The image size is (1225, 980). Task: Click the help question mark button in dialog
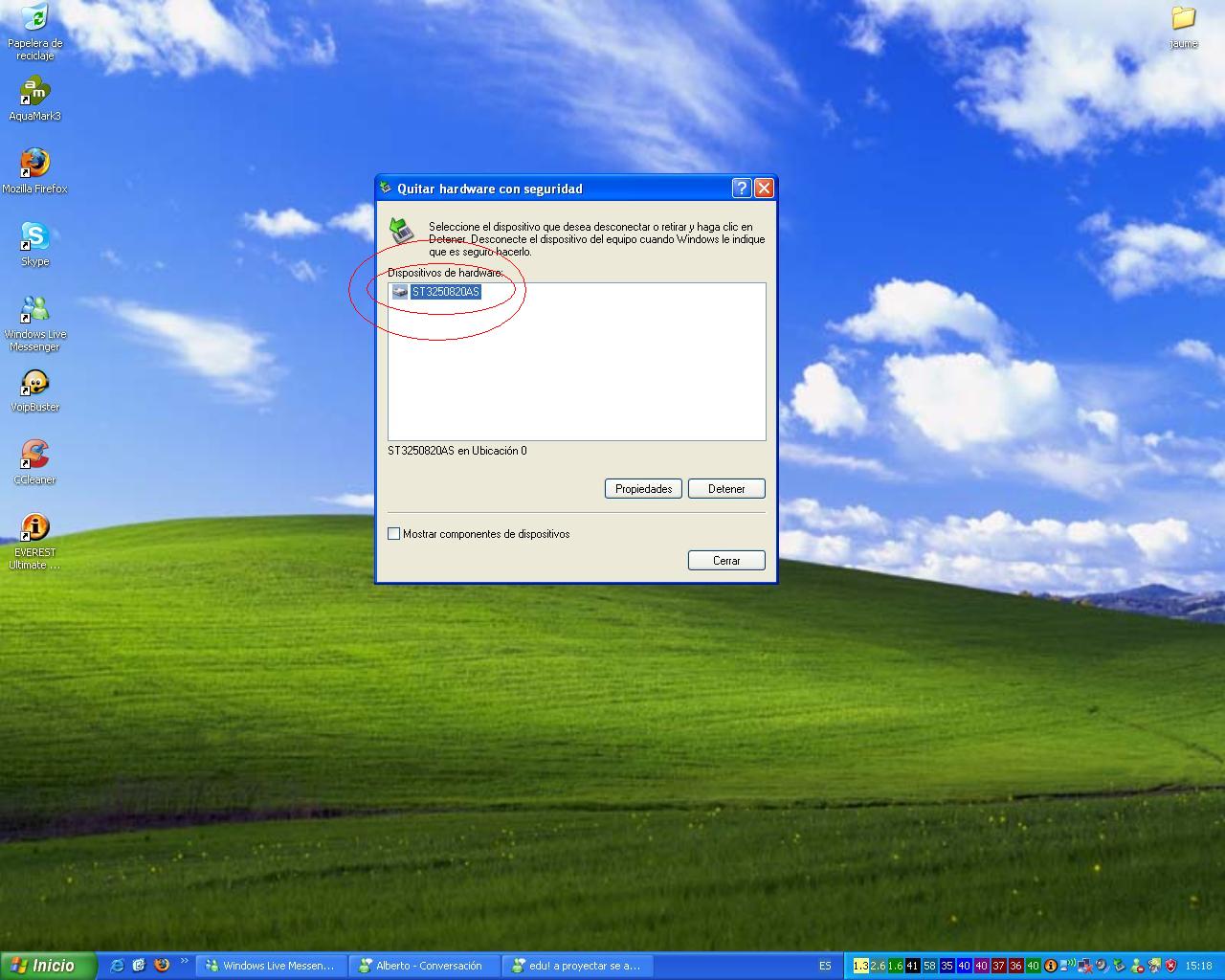(x=742, y=188)
